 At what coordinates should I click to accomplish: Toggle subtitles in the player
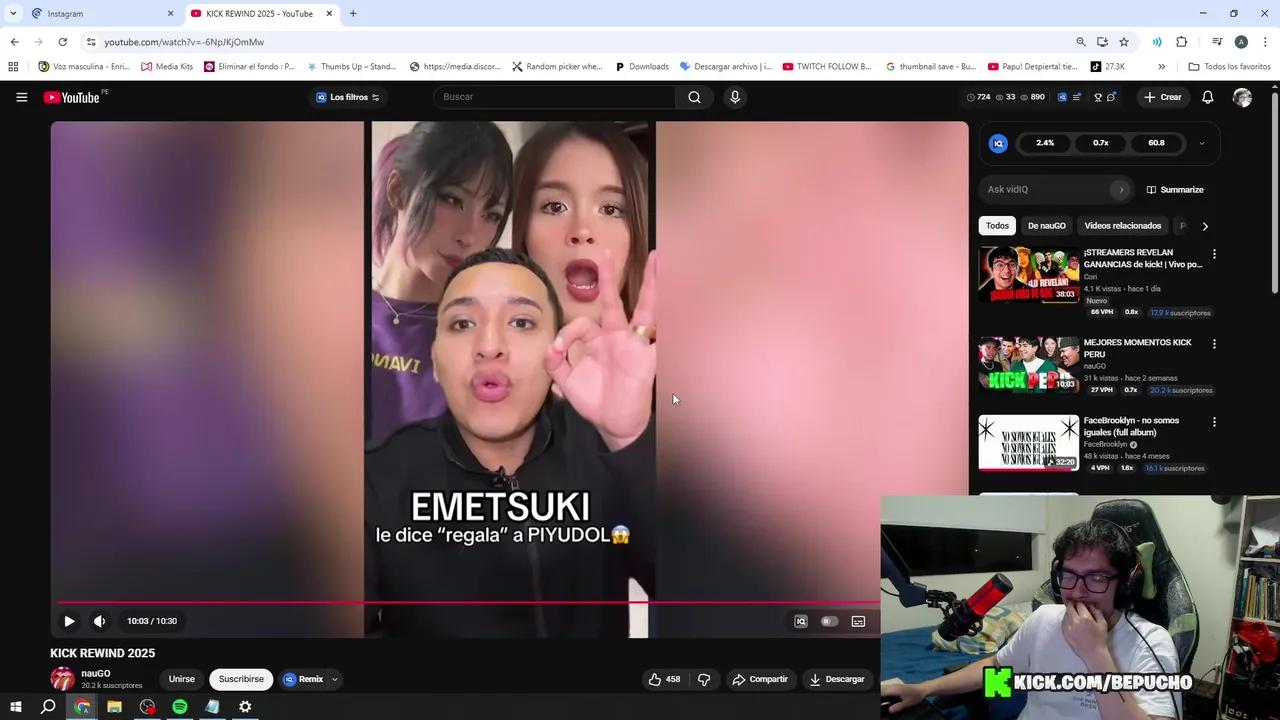point(858,621)
